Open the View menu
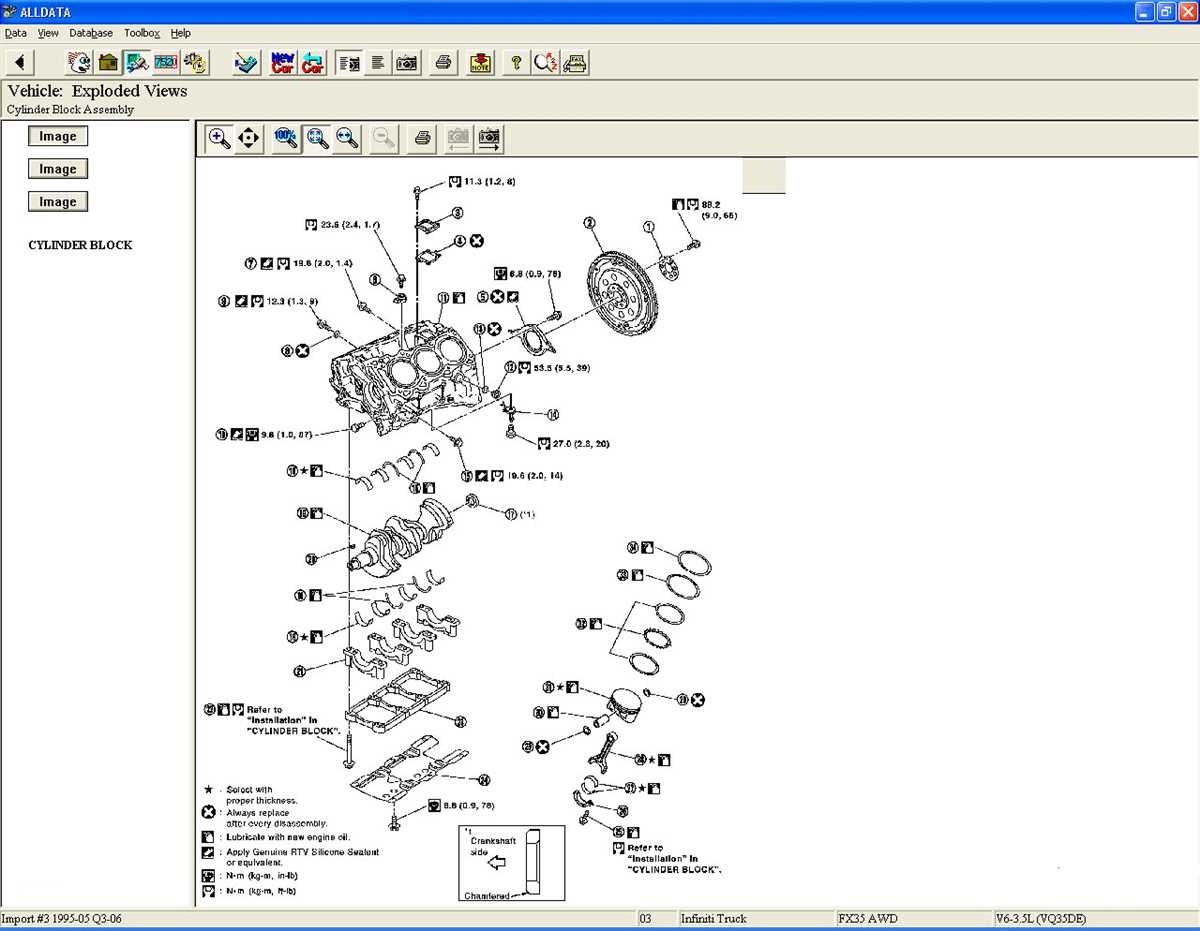Viewport: 1200px width, 931px height. click(x=48, y=32)
